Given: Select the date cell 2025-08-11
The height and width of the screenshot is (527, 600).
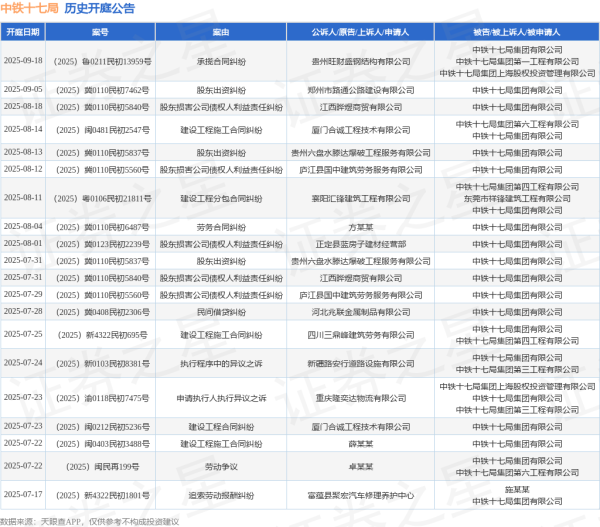Looking at the screenshot, I should pos(23,198).
